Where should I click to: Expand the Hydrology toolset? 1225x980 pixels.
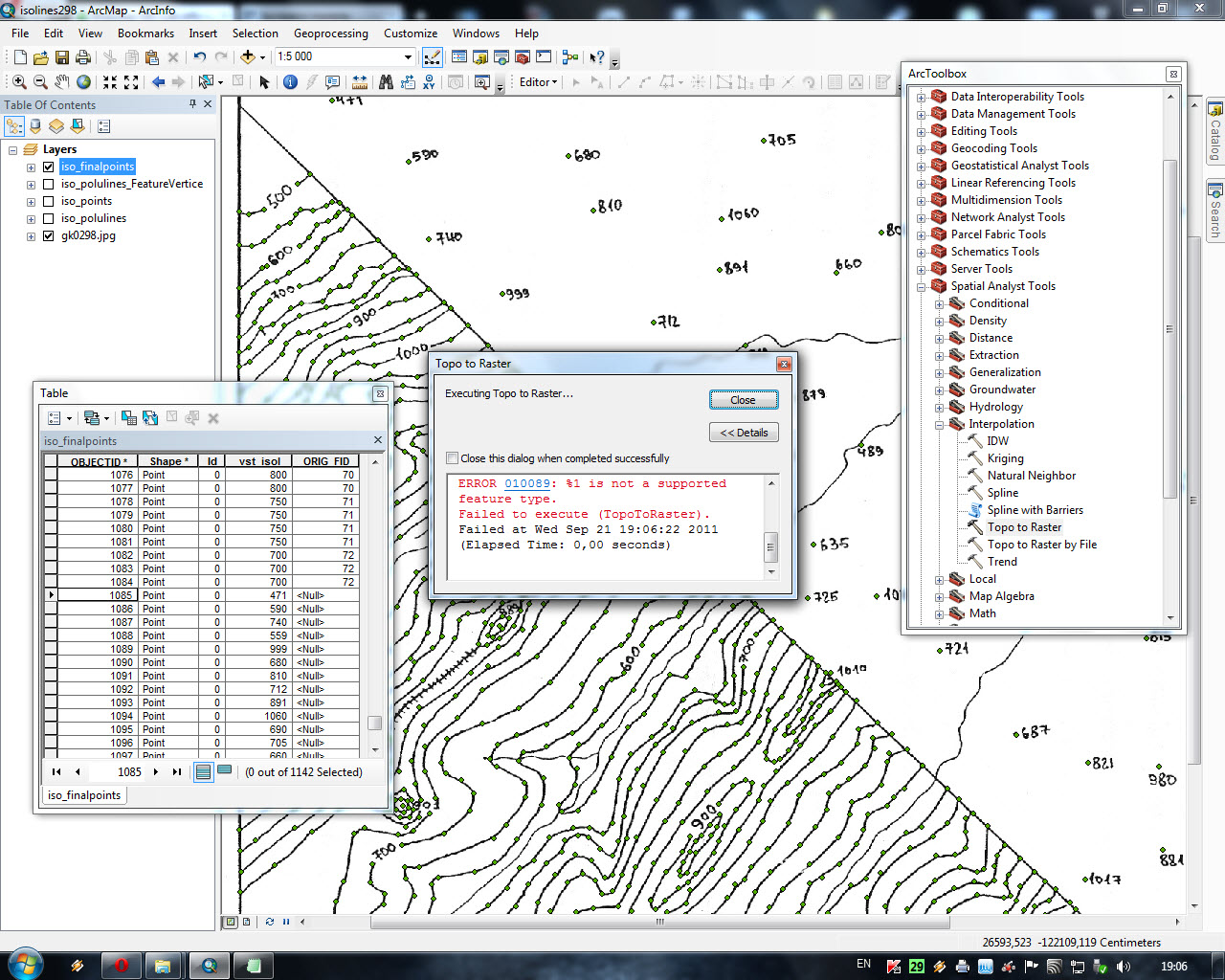[x=939, y=407]
